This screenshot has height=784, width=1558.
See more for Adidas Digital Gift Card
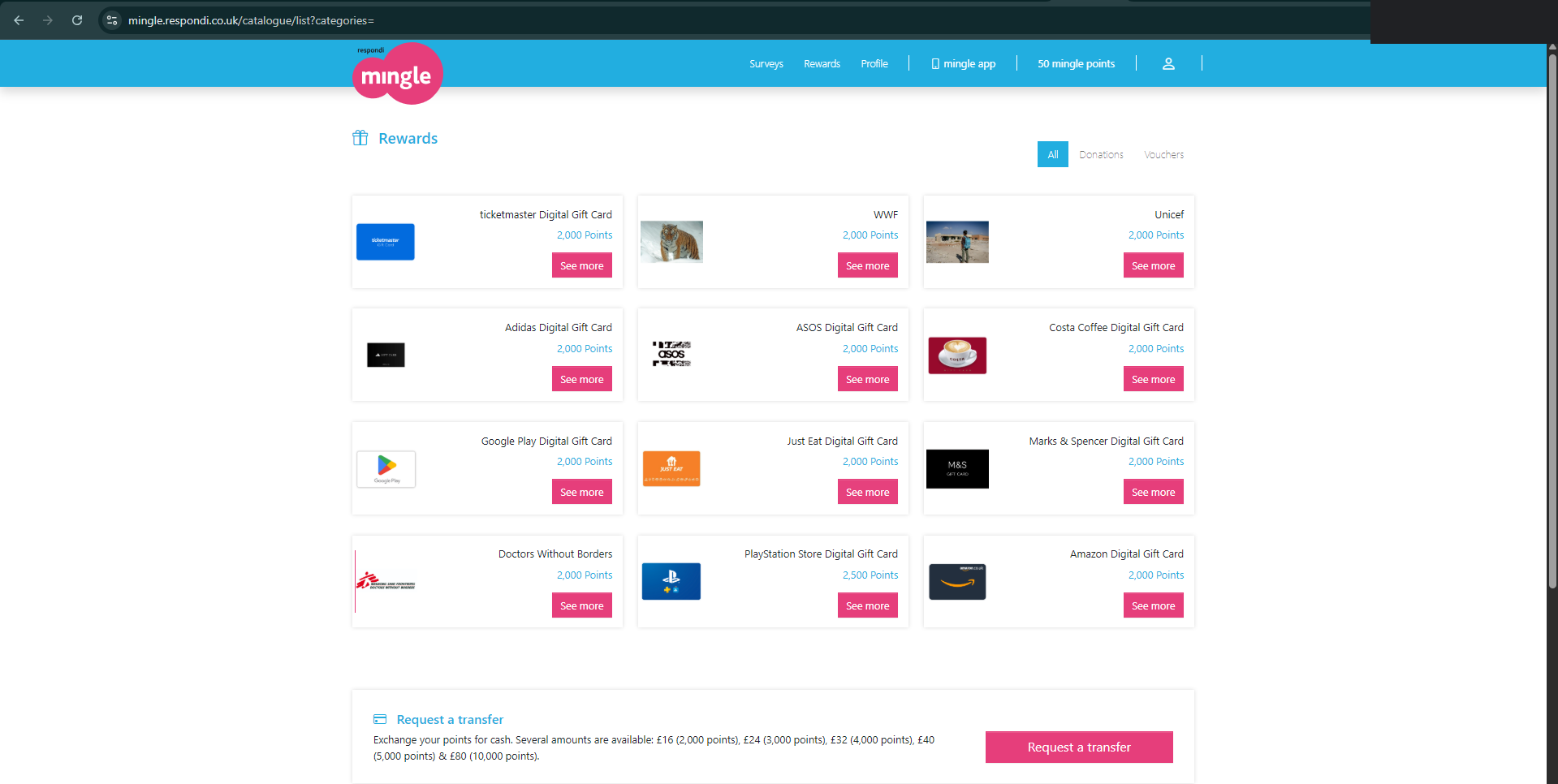582,379
